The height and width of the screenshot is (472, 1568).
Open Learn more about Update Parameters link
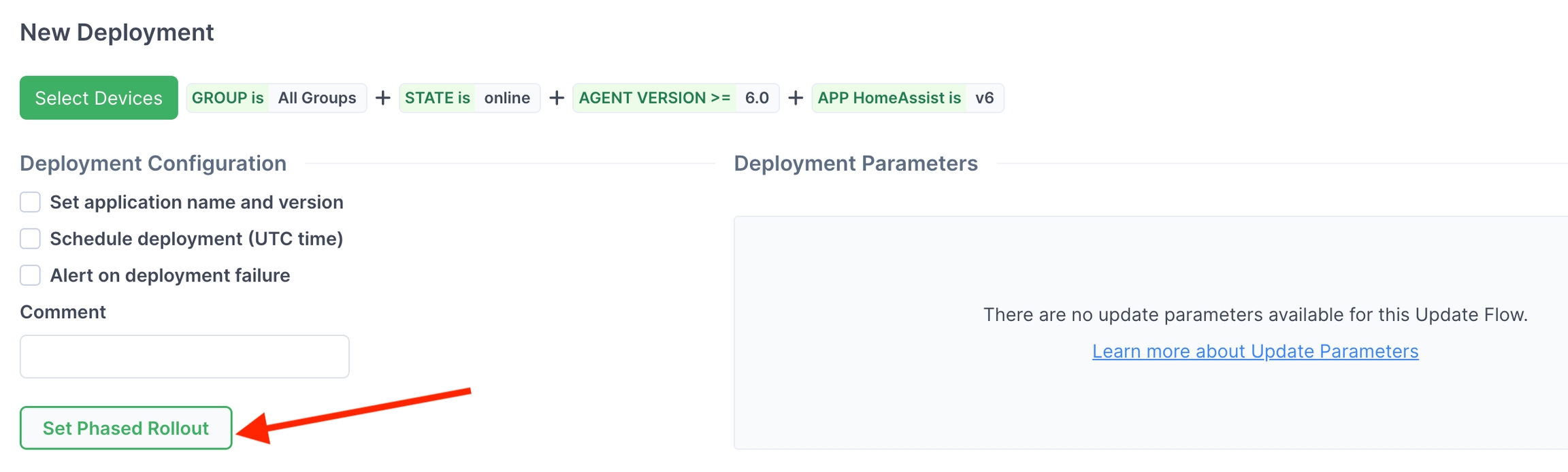(1255, 351)
